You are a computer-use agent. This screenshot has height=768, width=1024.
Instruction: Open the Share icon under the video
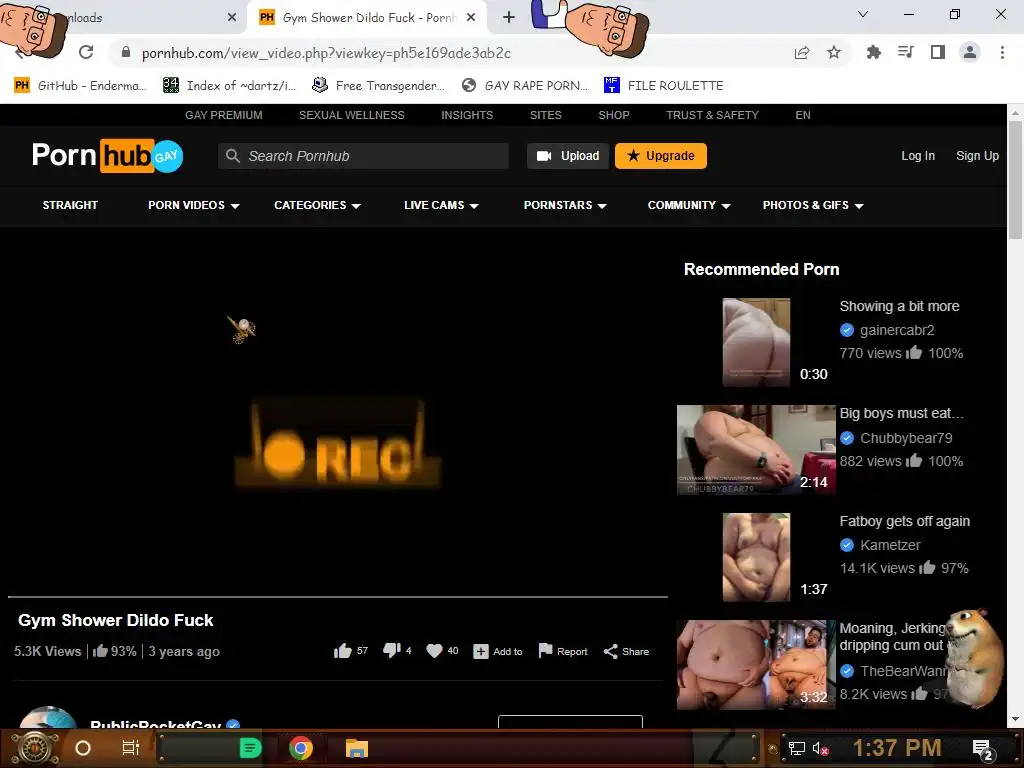pos(611,651)
